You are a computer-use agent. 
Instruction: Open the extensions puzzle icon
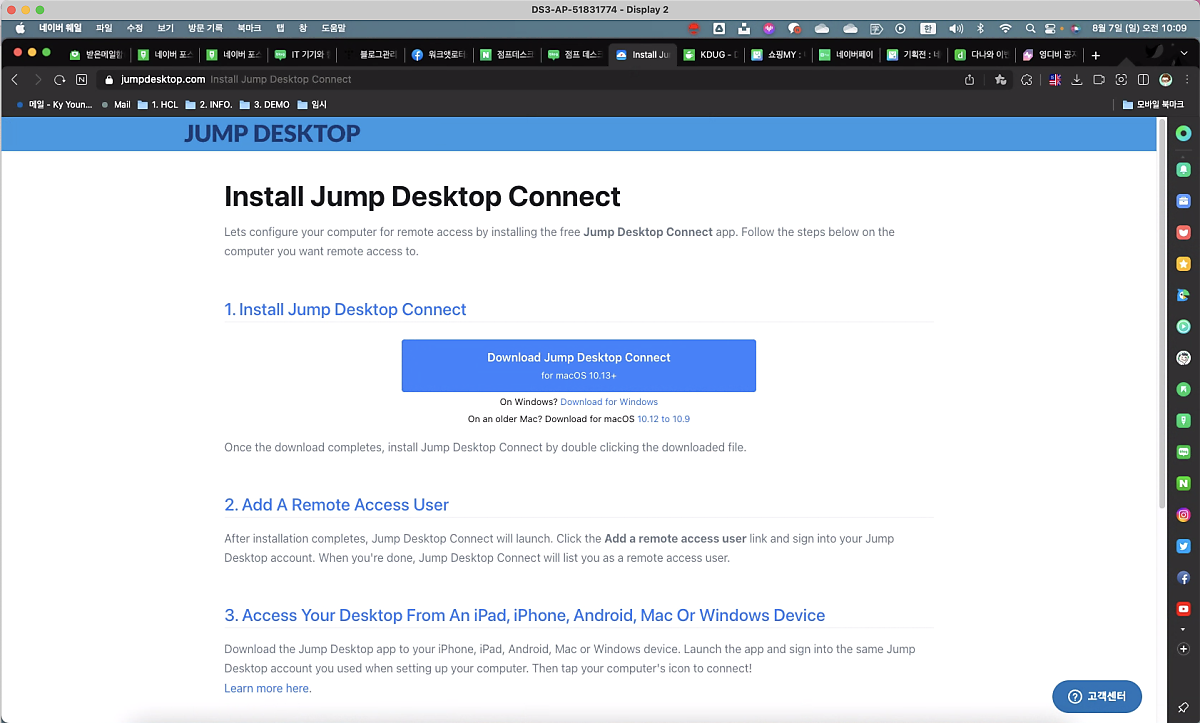(1026, 79)
